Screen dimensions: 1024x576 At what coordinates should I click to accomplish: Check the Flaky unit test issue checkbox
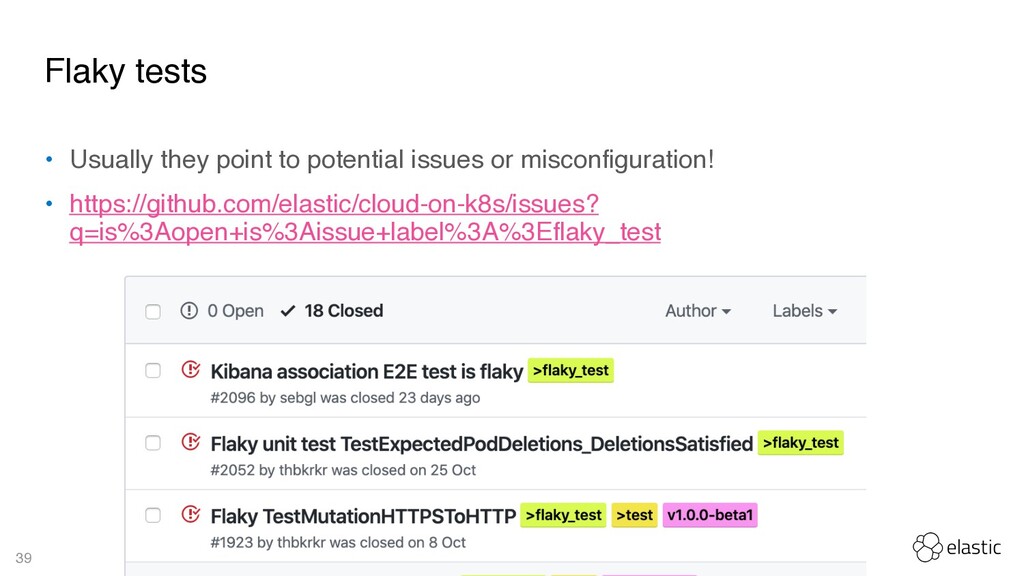pyautogui.click(x=153, y=443)
